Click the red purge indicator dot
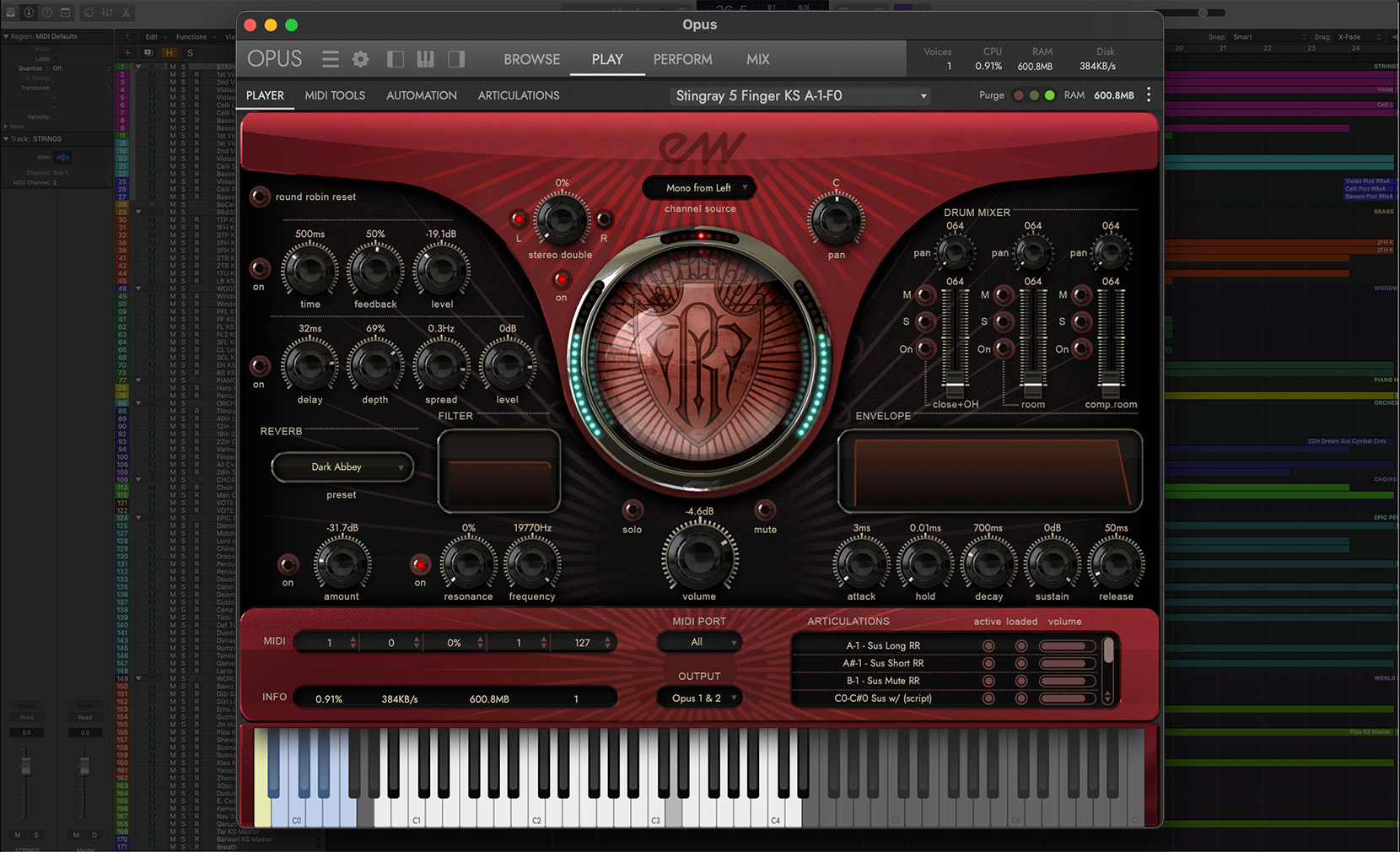 [1019, 95]
